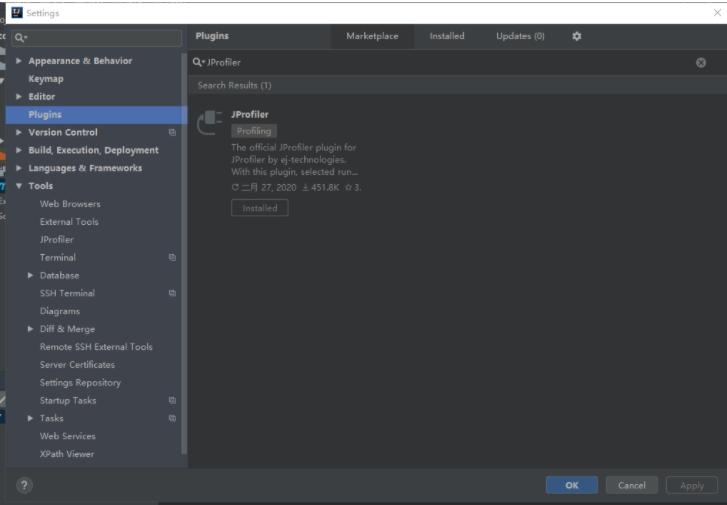Click the IntelliJ logo in the Settings title bar

click(x=17, y=13)
